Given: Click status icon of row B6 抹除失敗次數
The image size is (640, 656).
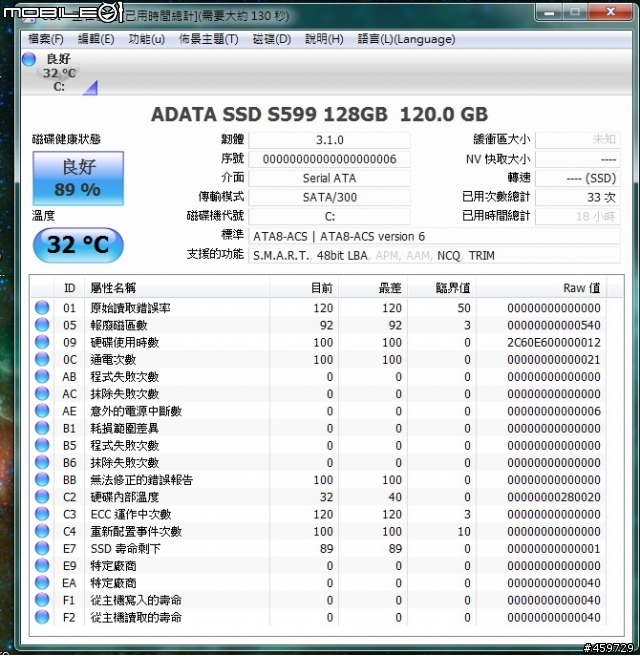Looking at the screenshot, I should pyautogui.click(x=42, y=462).
